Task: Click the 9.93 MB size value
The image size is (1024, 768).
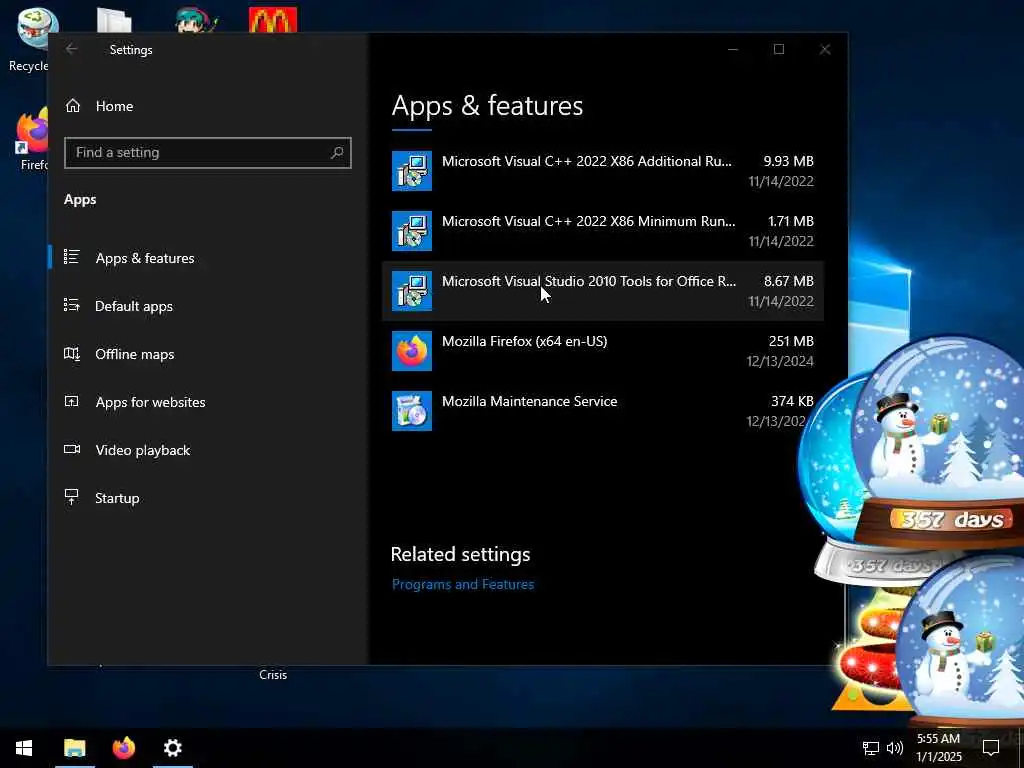Action: tap(788, 161)
